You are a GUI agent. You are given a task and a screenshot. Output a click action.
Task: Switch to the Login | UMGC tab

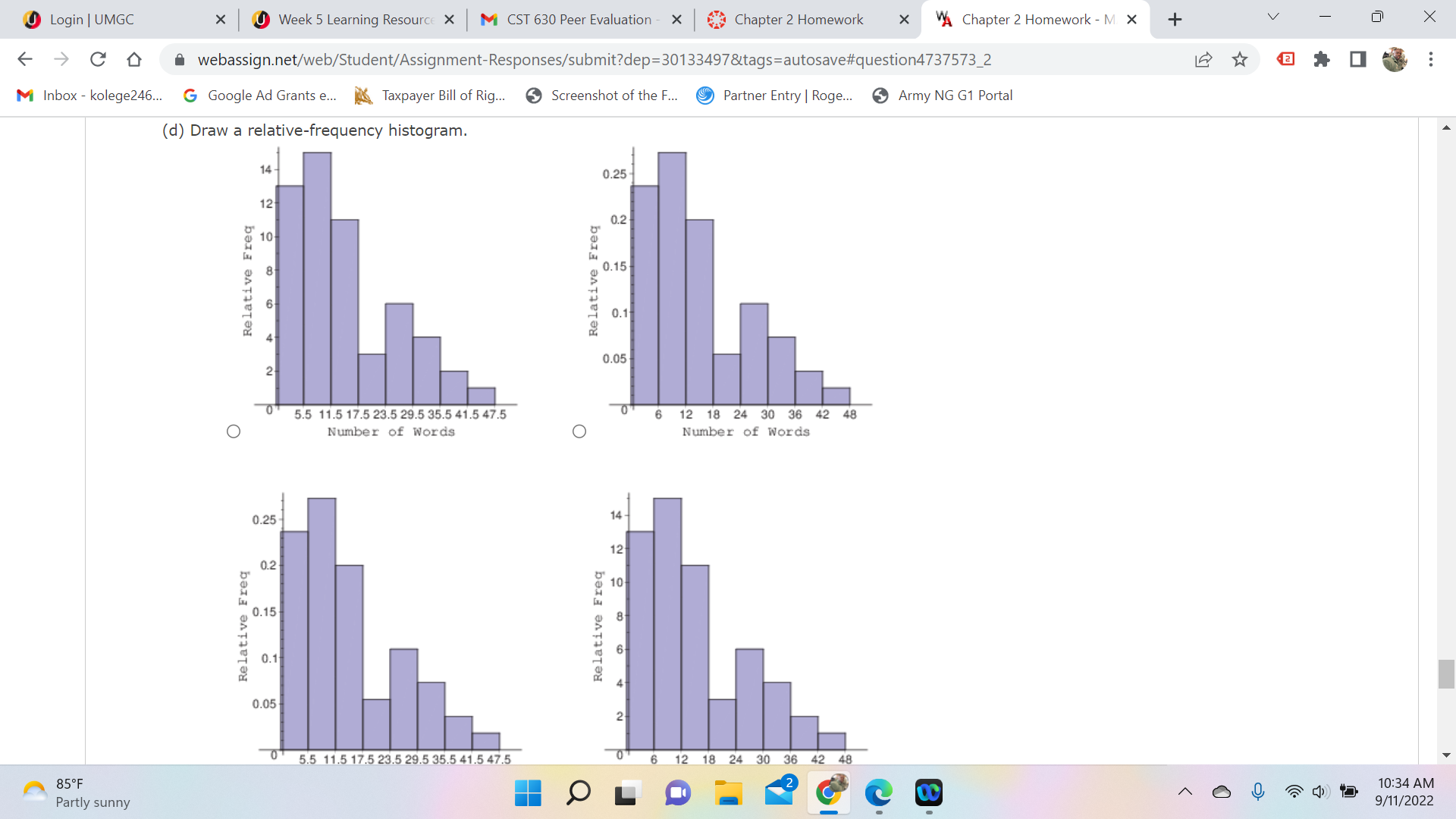91,20
